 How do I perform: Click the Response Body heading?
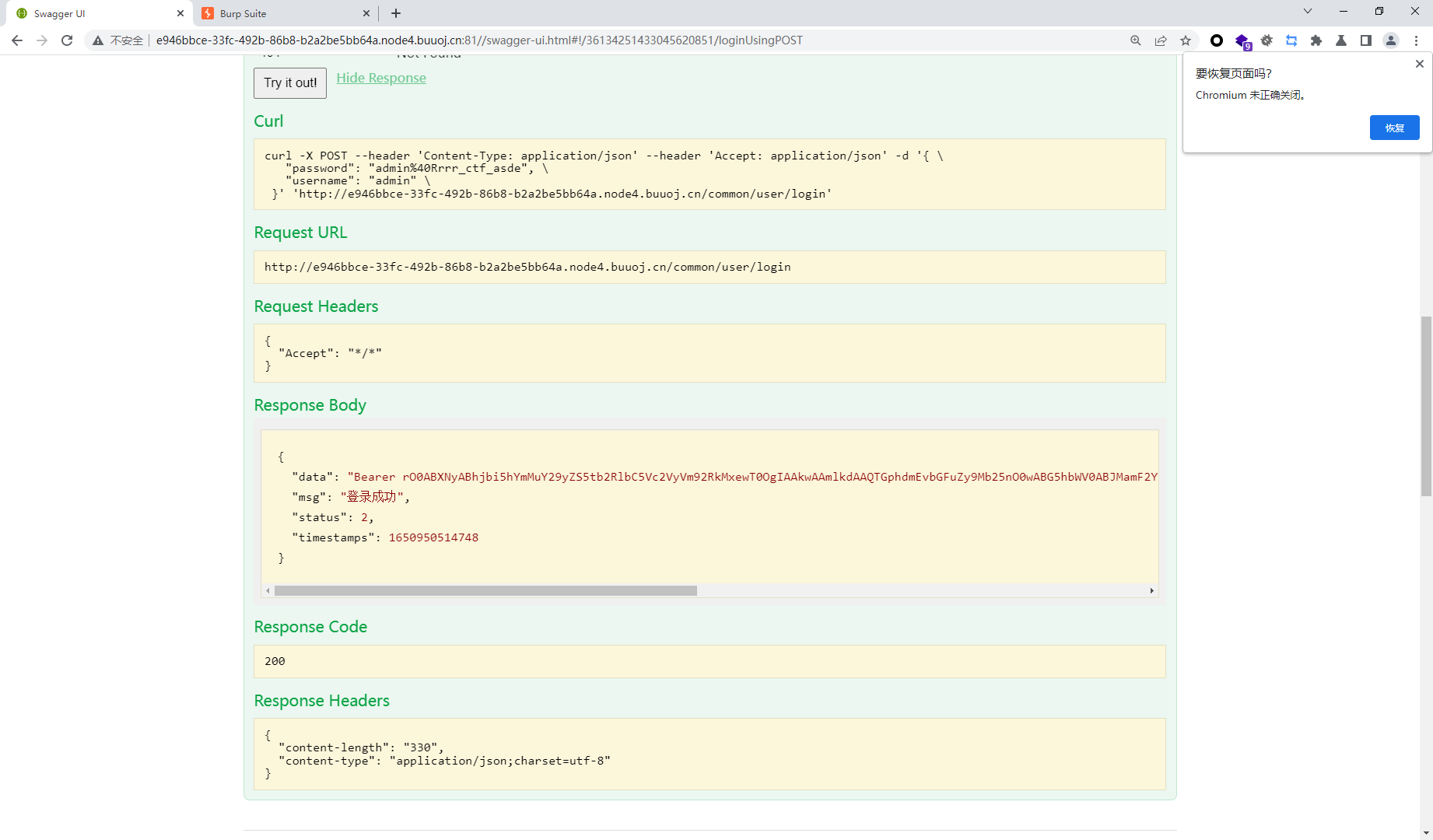coord(310,405)
